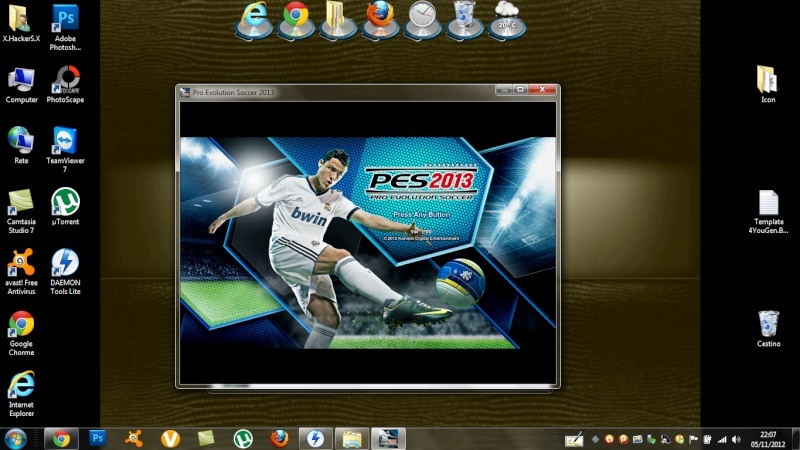Image resolution: width=800 pixels, height=450 pixels.
Task: Open Windows Explorer from the taskbar
Action: [352, 439]
